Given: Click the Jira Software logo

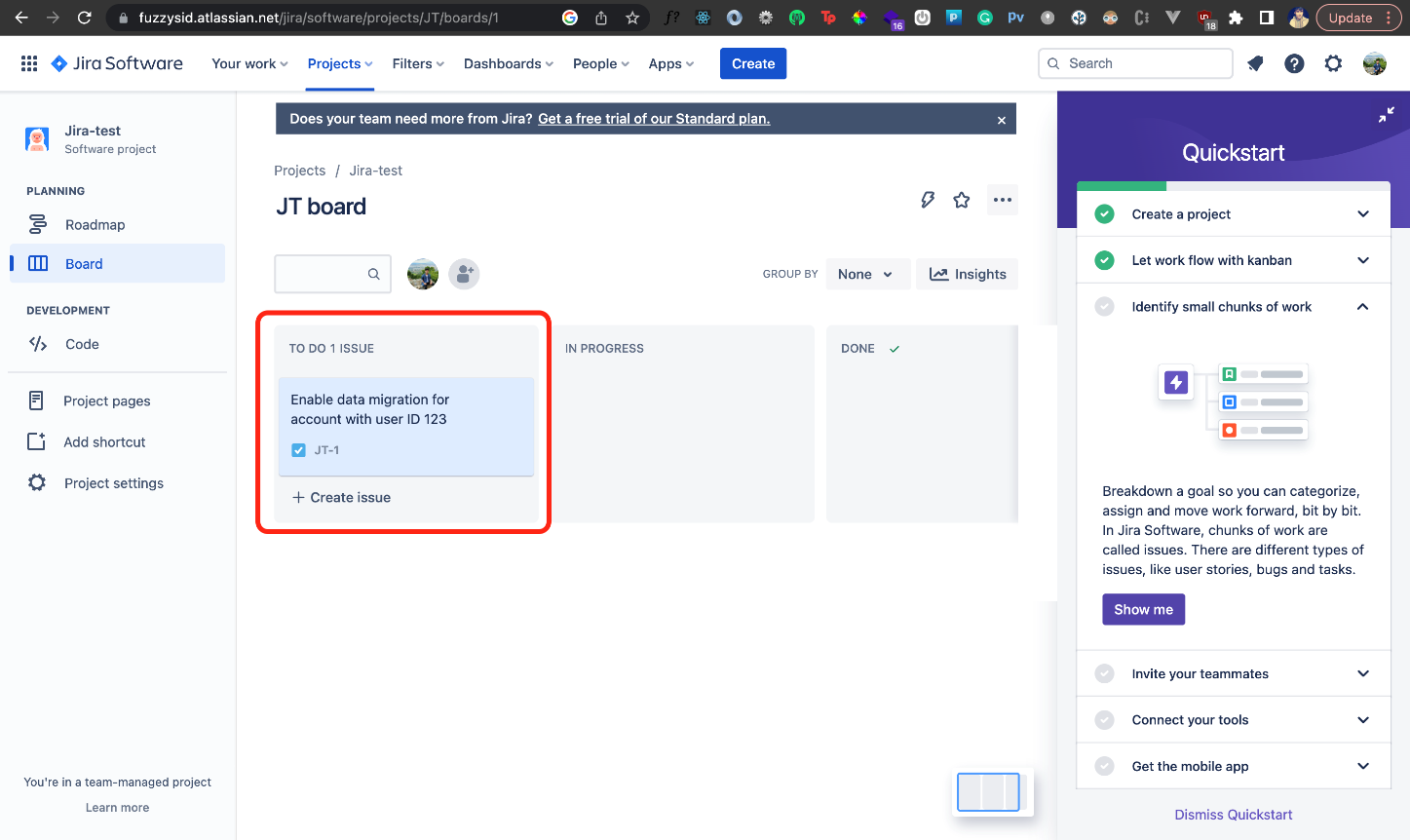Looking at the screenshot, I should 116,62.
